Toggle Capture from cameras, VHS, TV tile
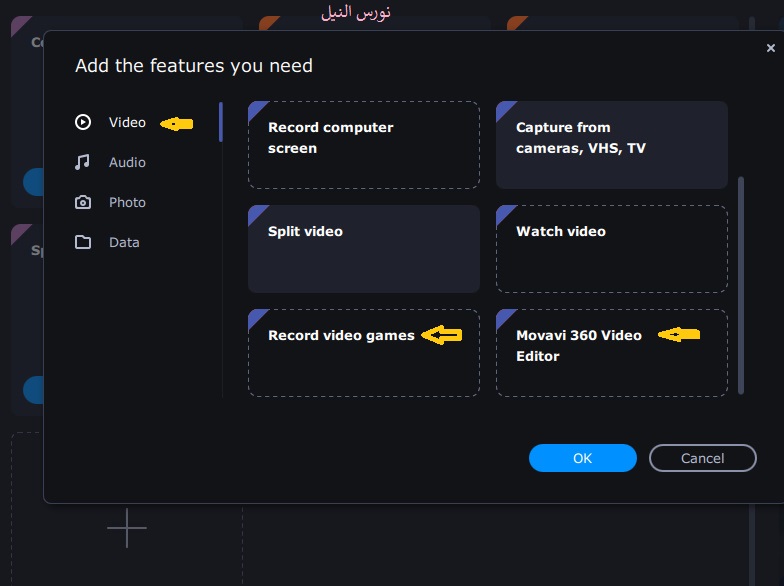The height and width of the screenshot is (586, 784). pos(611,145)
